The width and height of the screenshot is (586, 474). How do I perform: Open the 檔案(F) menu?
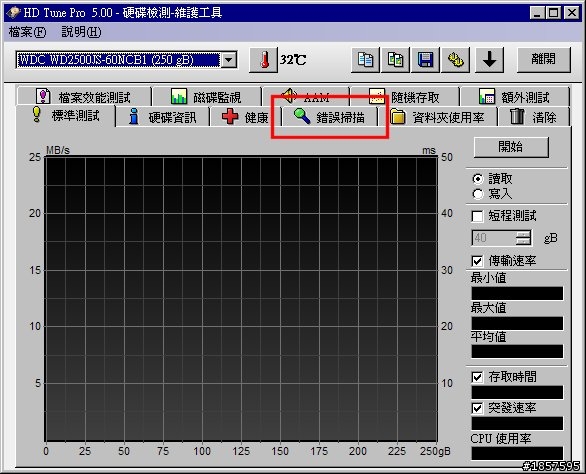click(x=27, y=32)
